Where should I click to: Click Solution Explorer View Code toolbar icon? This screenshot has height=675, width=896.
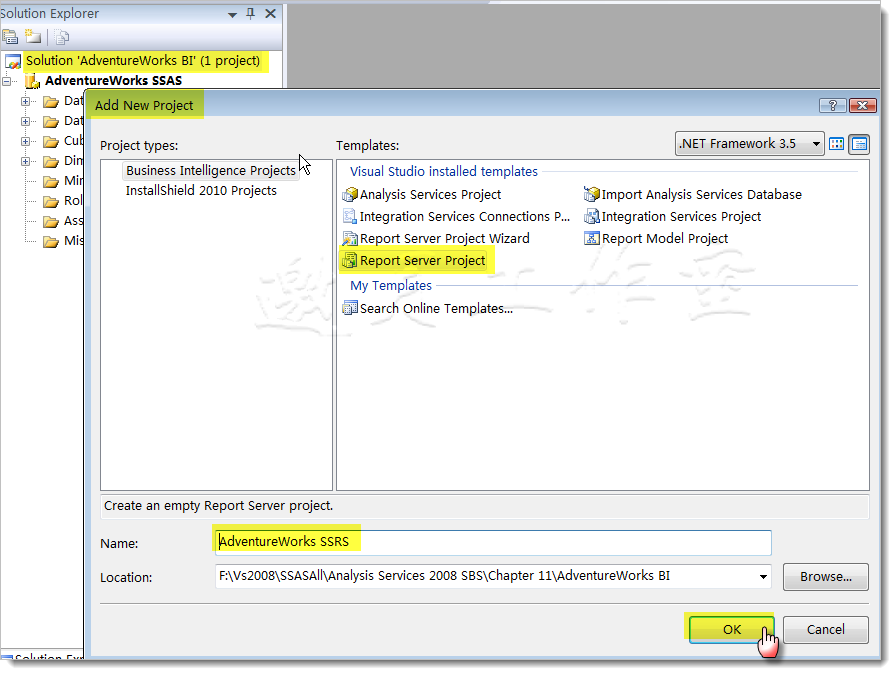point(62,37)
